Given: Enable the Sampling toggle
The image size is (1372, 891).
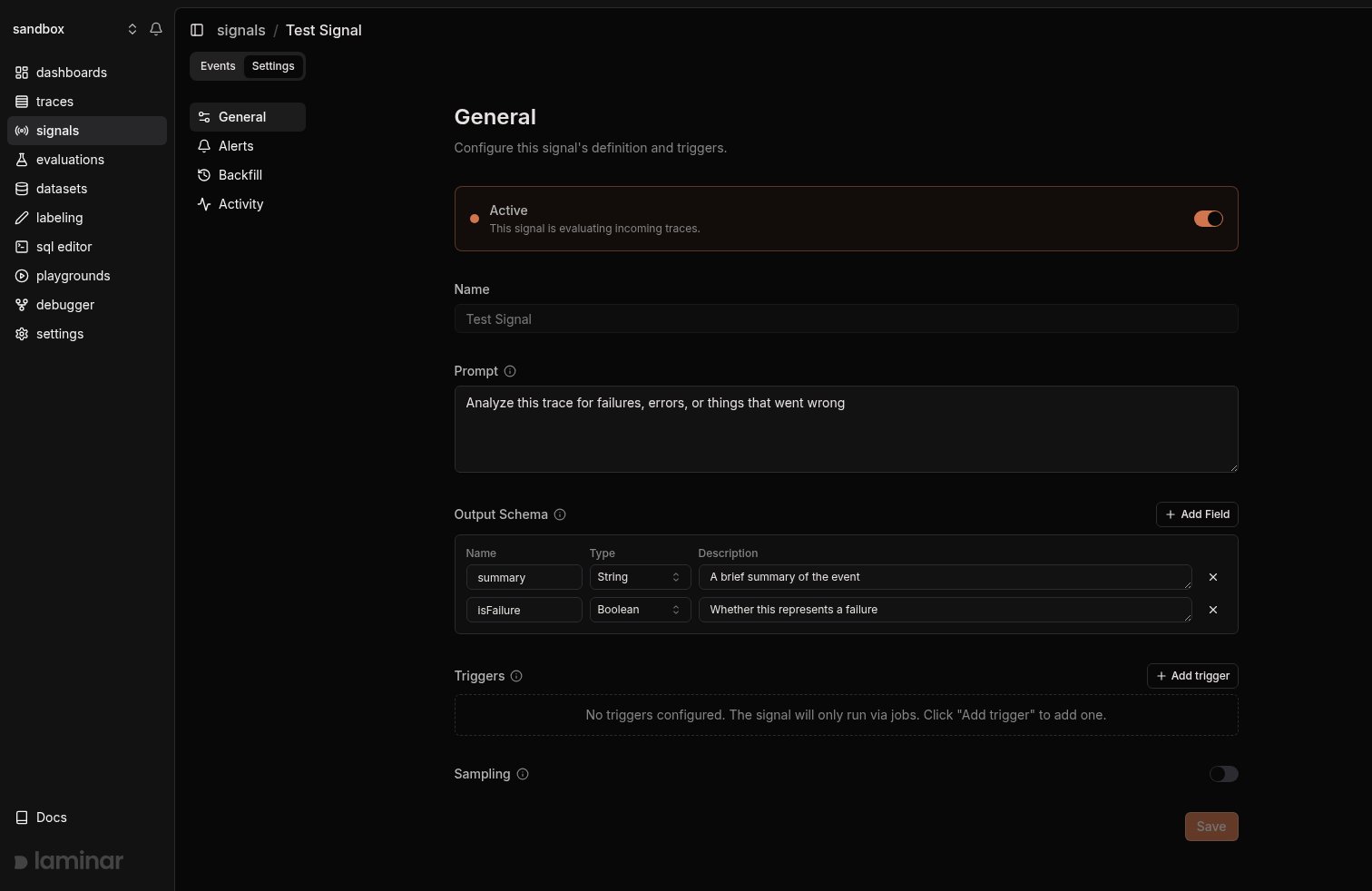Looking at the screenshot, I should click(1224, 774).
